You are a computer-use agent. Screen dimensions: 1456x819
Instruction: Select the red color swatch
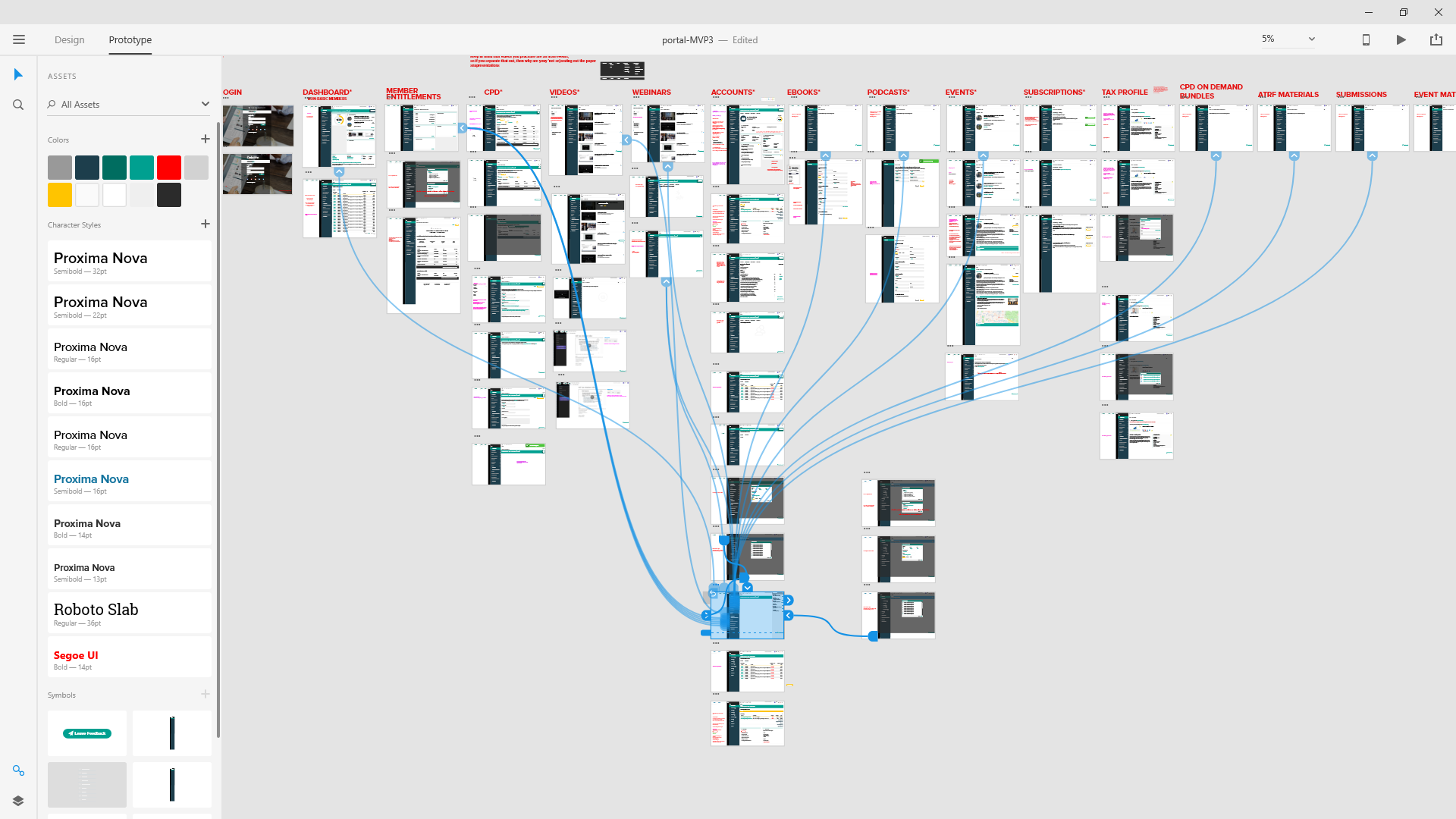point(168,167)
